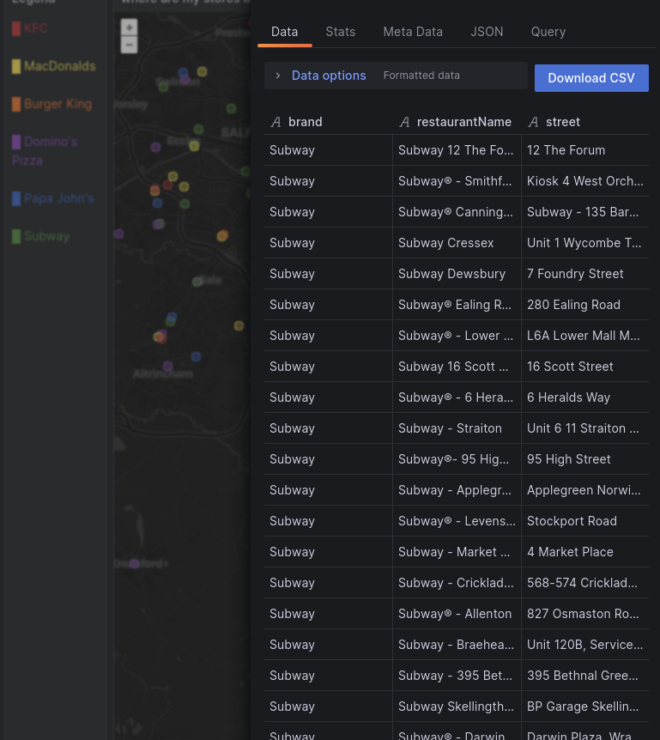Select cell 'Subway® Ealing R...'
Viewport: 660px width, 740px height.
[457, 305]
